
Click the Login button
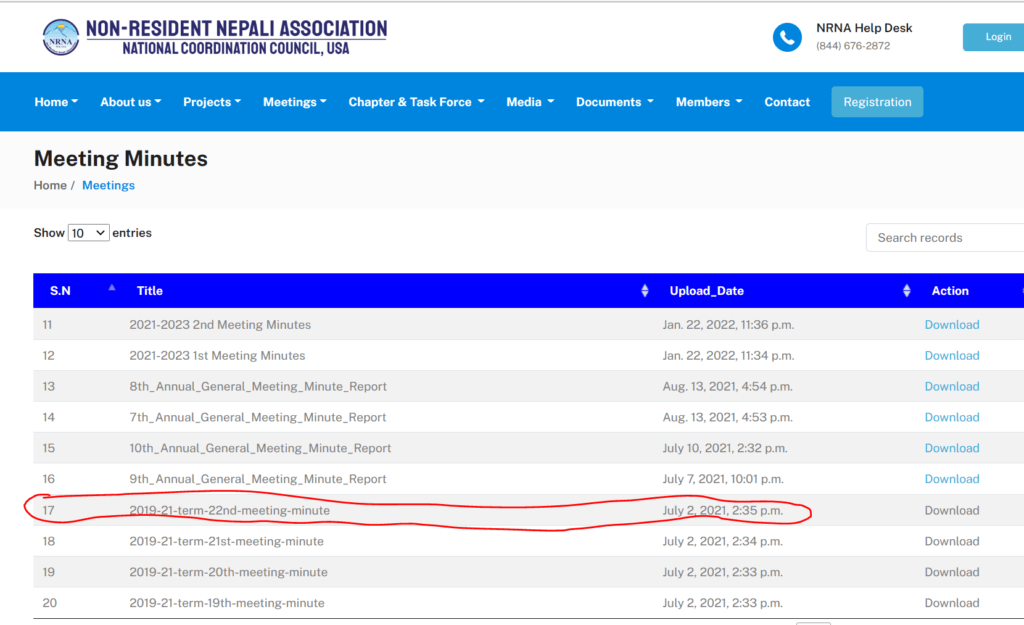tap(996, 37)
